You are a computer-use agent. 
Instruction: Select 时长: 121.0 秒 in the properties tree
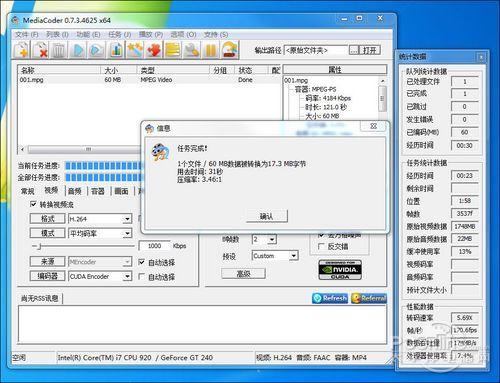click(326, 107)
